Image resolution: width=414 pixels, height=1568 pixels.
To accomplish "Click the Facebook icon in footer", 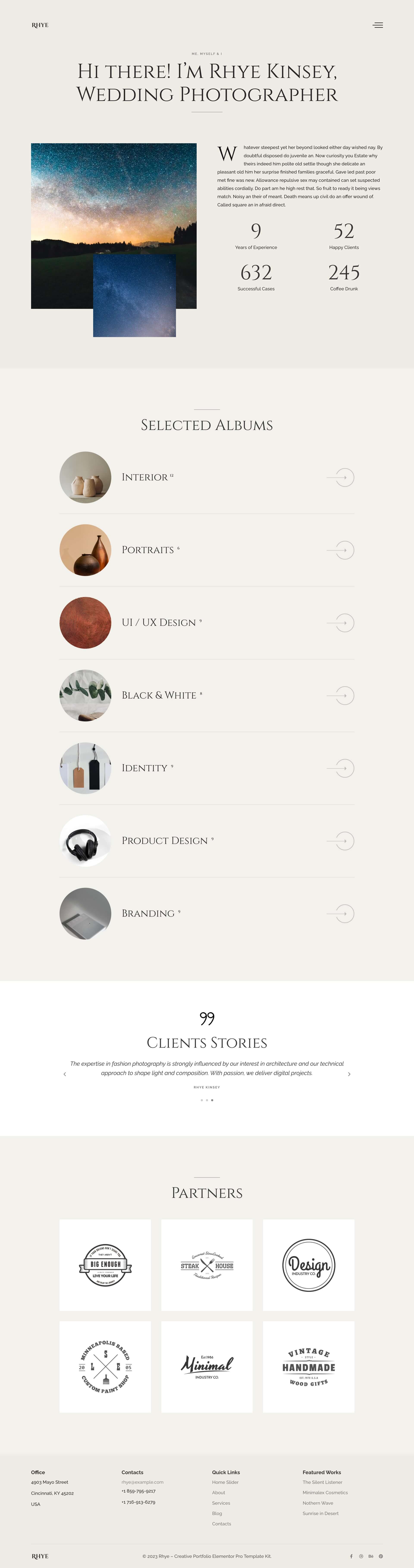I will click(x=351, y=1556).
